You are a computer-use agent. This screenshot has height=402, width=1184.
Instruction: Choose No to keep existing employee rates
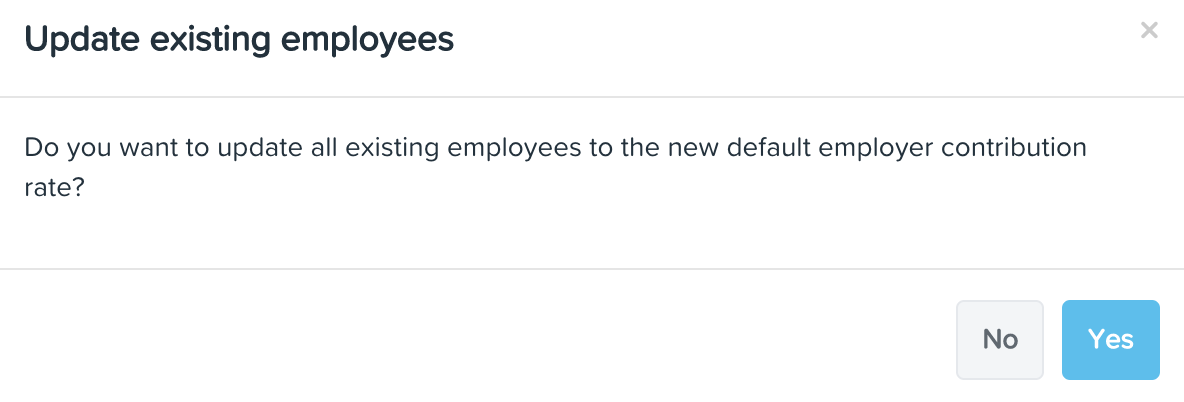click(1000, 339)
